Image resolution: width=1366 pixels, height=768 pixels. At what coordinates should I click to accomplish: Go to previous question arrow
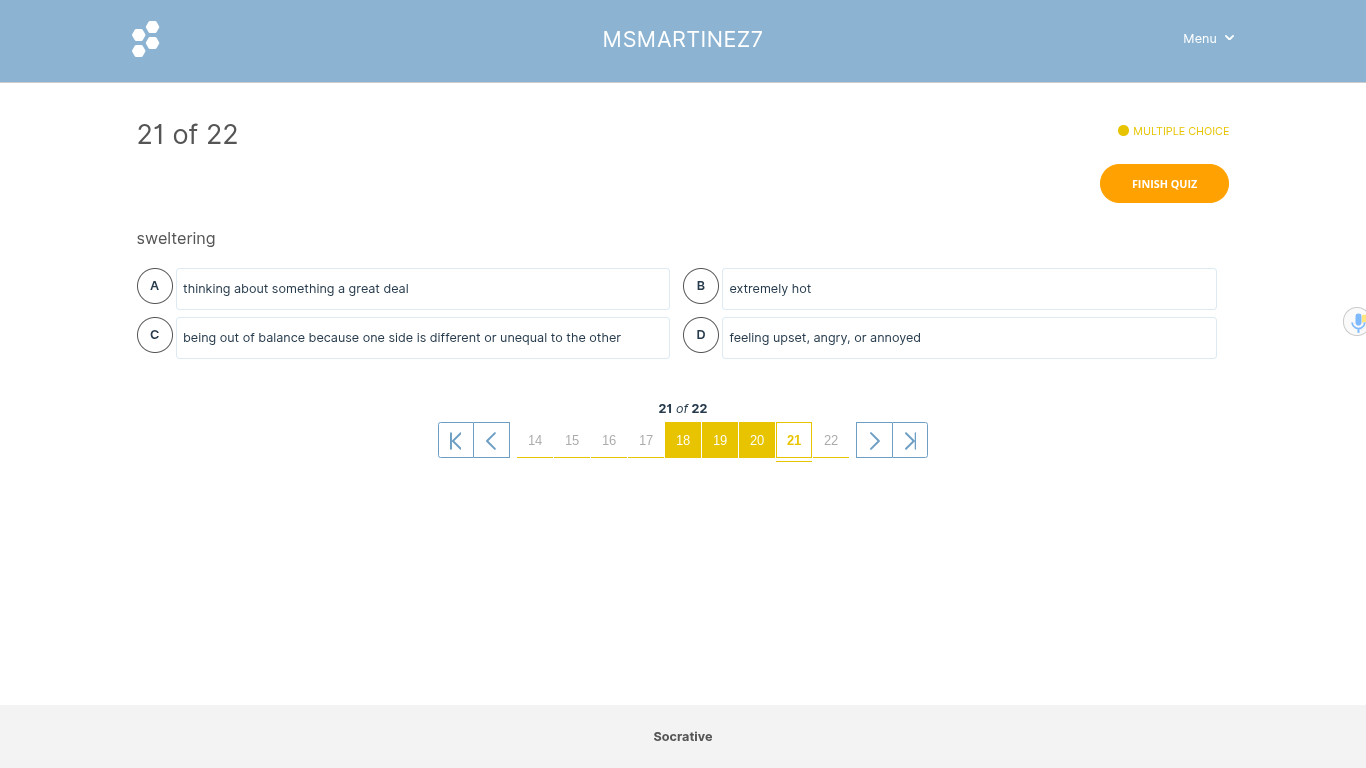[x=492, y=440]
